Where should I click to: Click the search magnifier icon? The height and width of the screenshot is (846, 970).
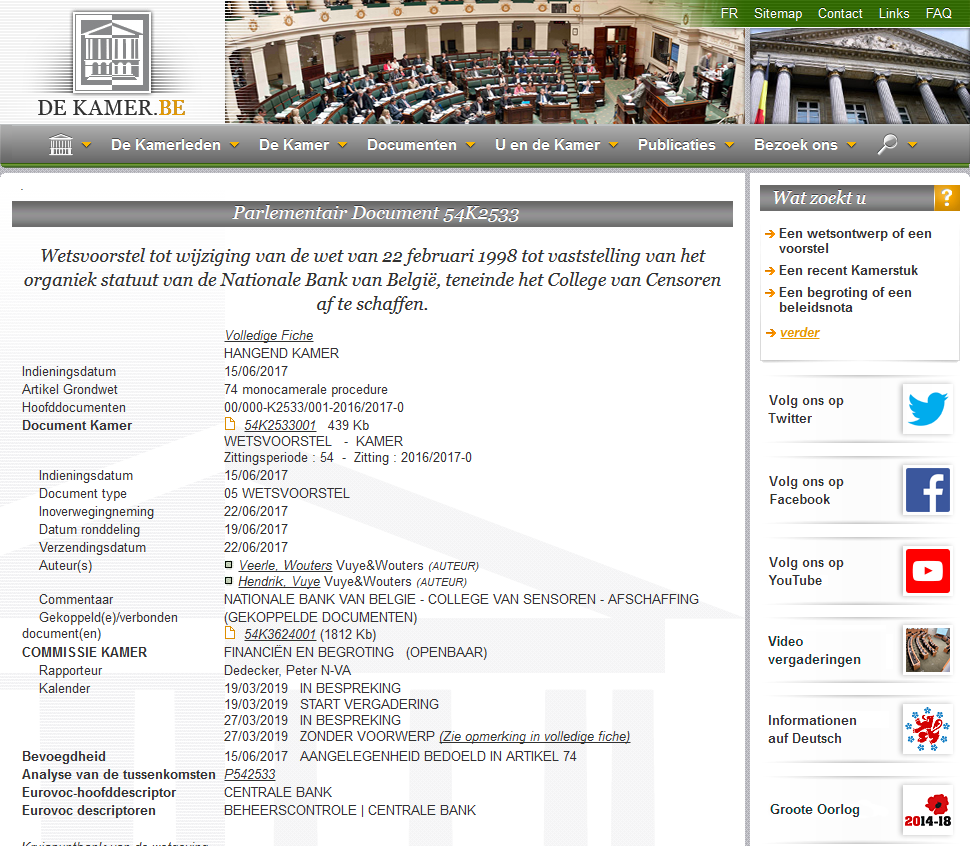point(887,145)
